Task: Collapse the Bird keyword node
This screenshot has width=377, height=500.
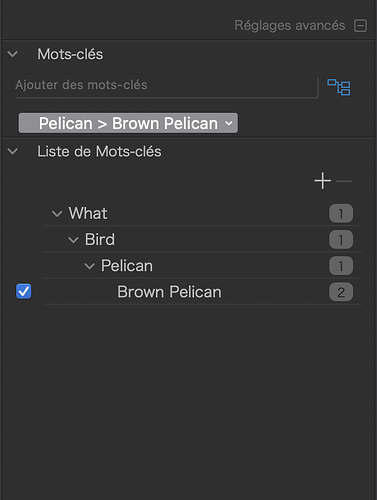Action: click(x=73, y=240)
